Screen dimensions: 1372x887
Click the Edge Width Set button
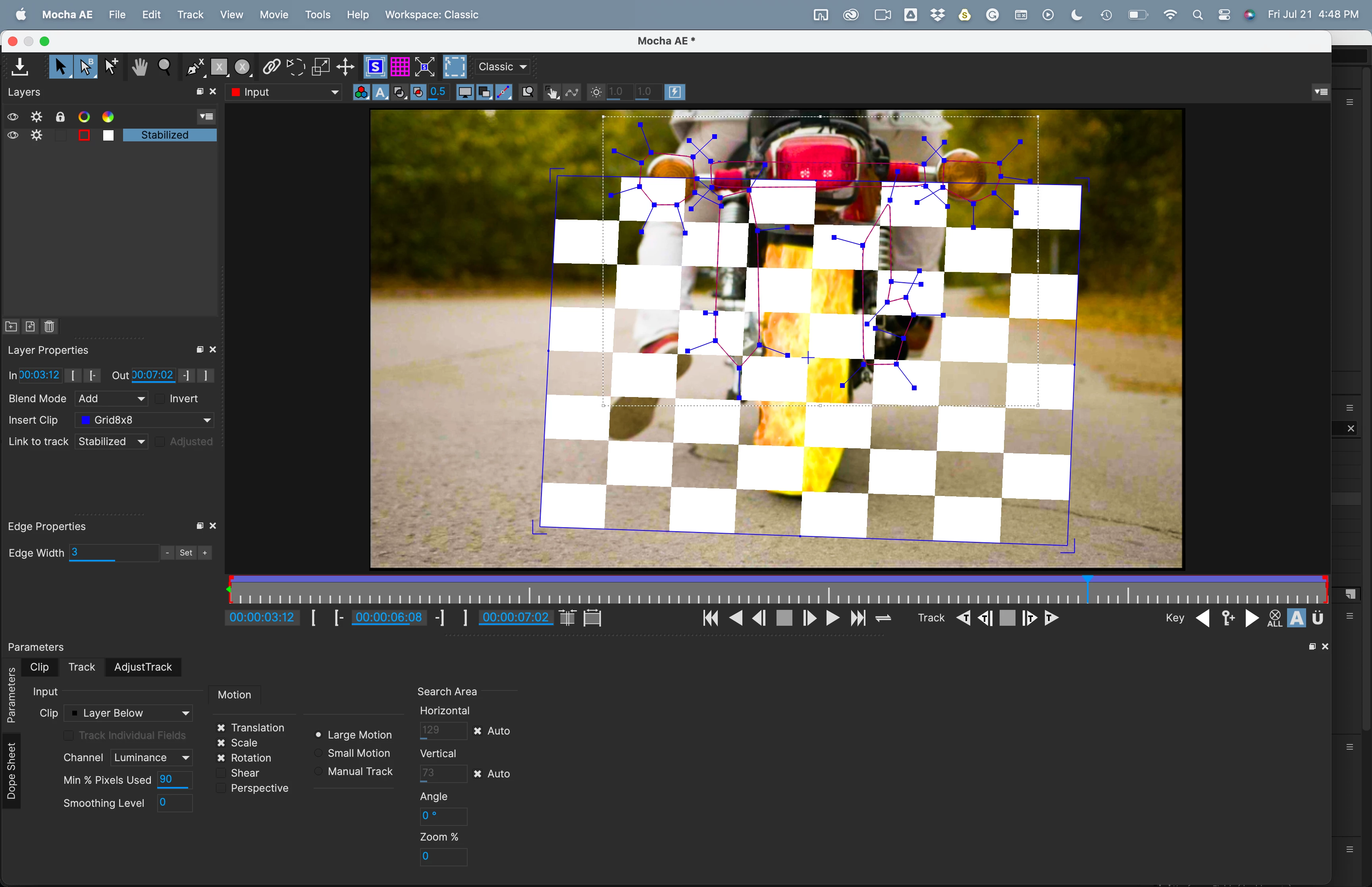186,553
